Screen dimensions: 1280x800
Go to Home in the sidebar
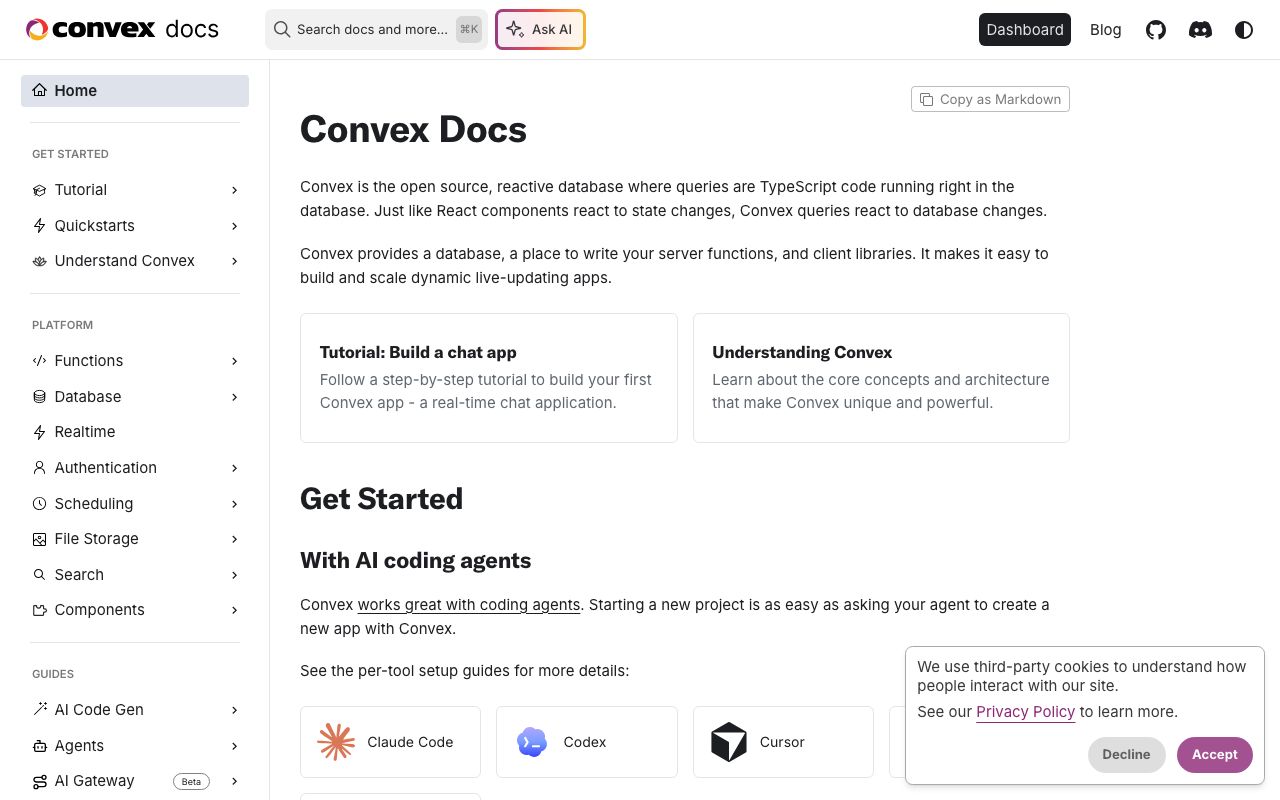tap(135, 90)
